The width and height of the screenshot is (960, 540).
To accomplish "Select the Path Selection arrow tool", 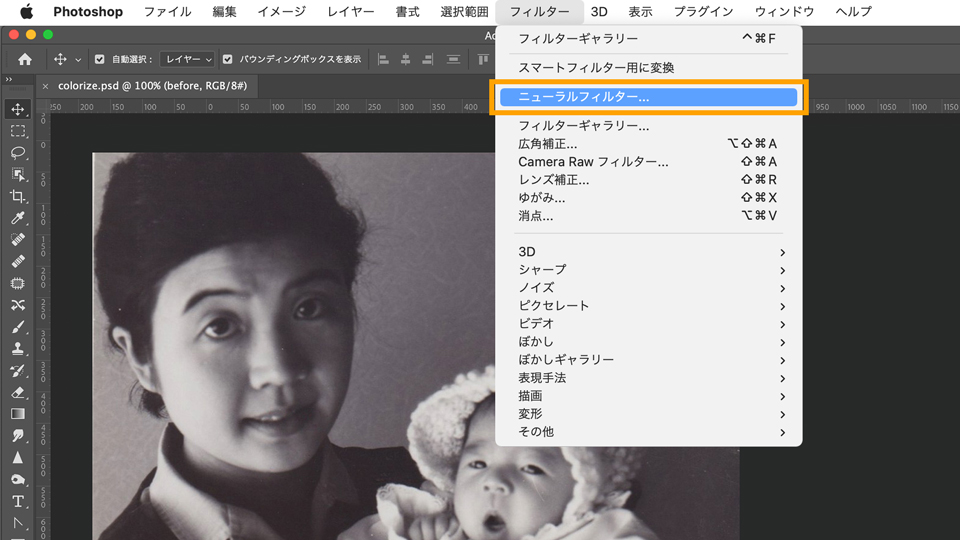I will (x=18, y=523).
